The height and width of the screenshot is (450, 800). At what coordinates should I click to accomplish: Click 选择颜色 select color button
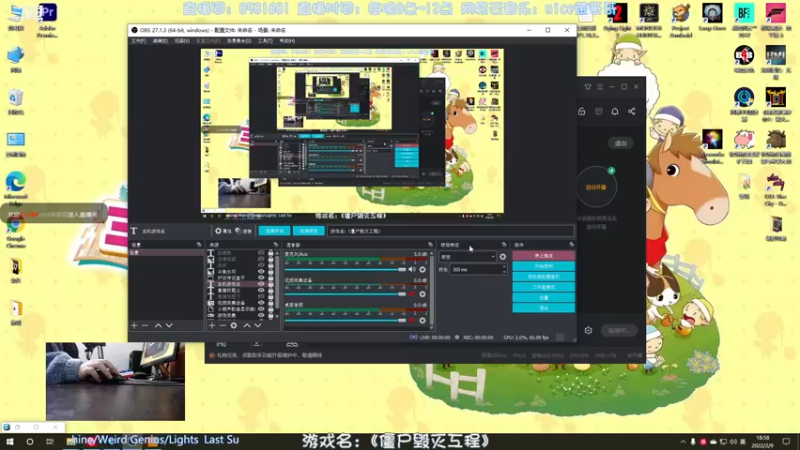pyautogui.click(x=309, y=231)
